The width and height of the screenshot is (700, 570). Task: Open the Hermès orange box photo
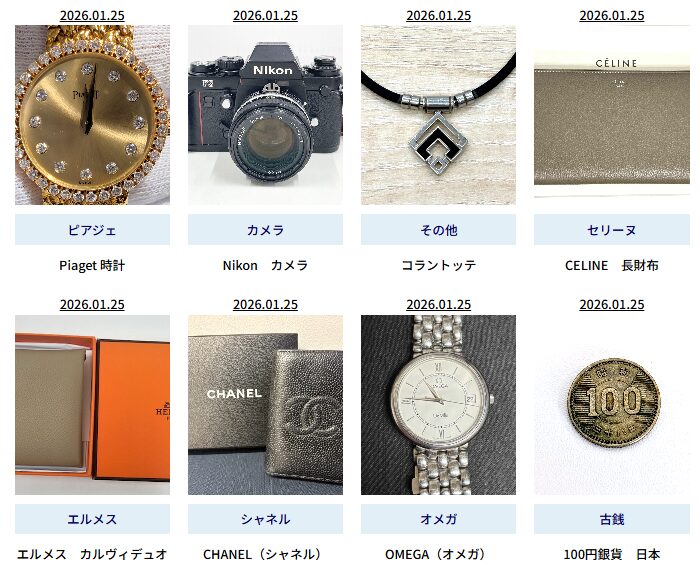click(x=92, y=405)
